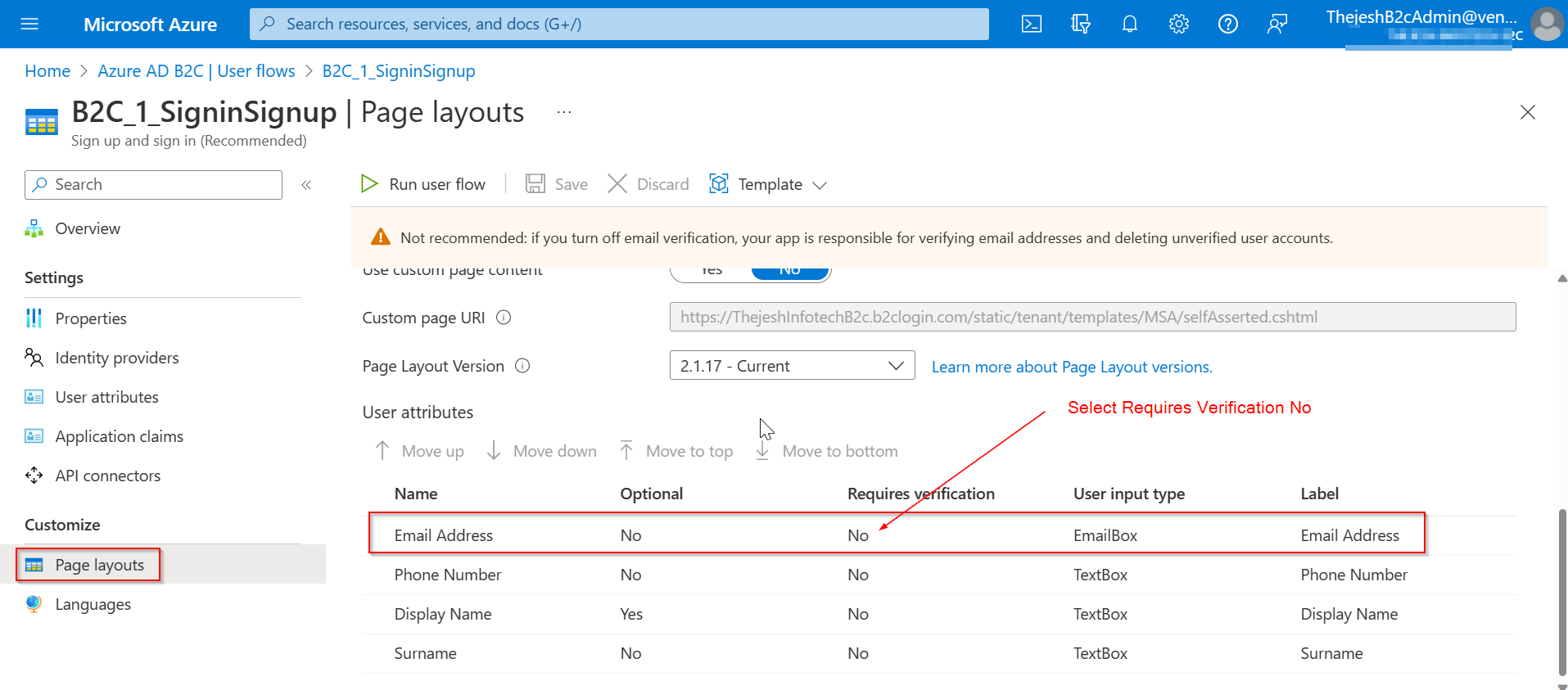Open the more options ellipsis beside the title
The image size is (1568, 690).
point(564,112)
